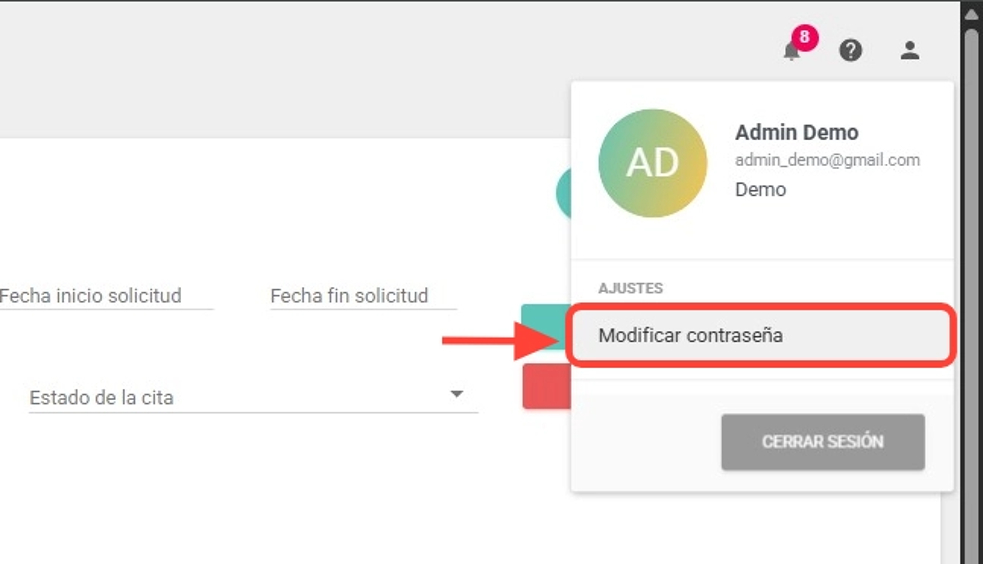This screenshot has width=983, height=564.
Task: Focus the Fecha inicio solicitud field
Action: coord(105,296)
